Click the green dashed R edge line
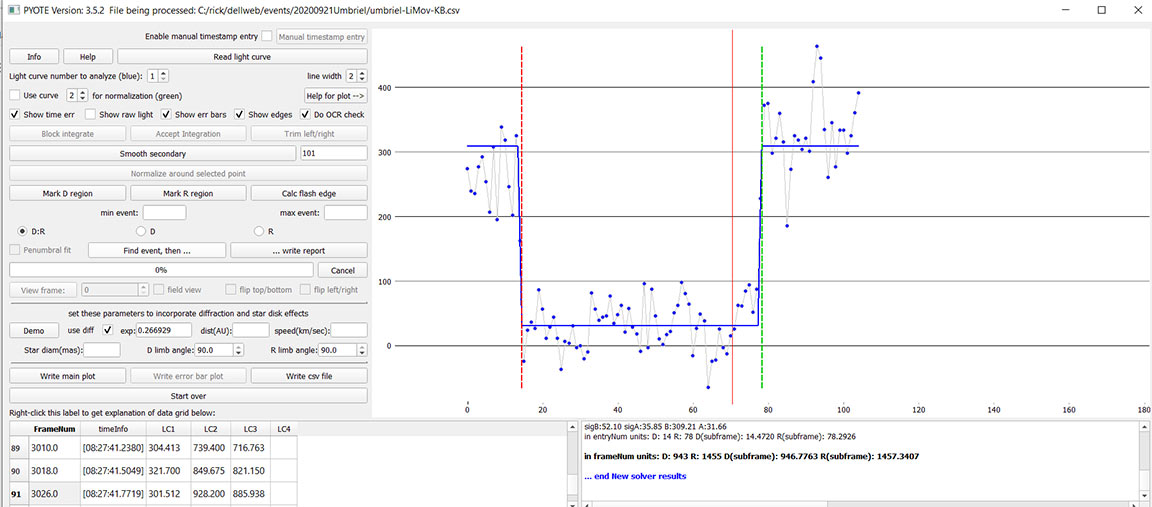This screenshot has width=1152, height=507. coord(762,217)
